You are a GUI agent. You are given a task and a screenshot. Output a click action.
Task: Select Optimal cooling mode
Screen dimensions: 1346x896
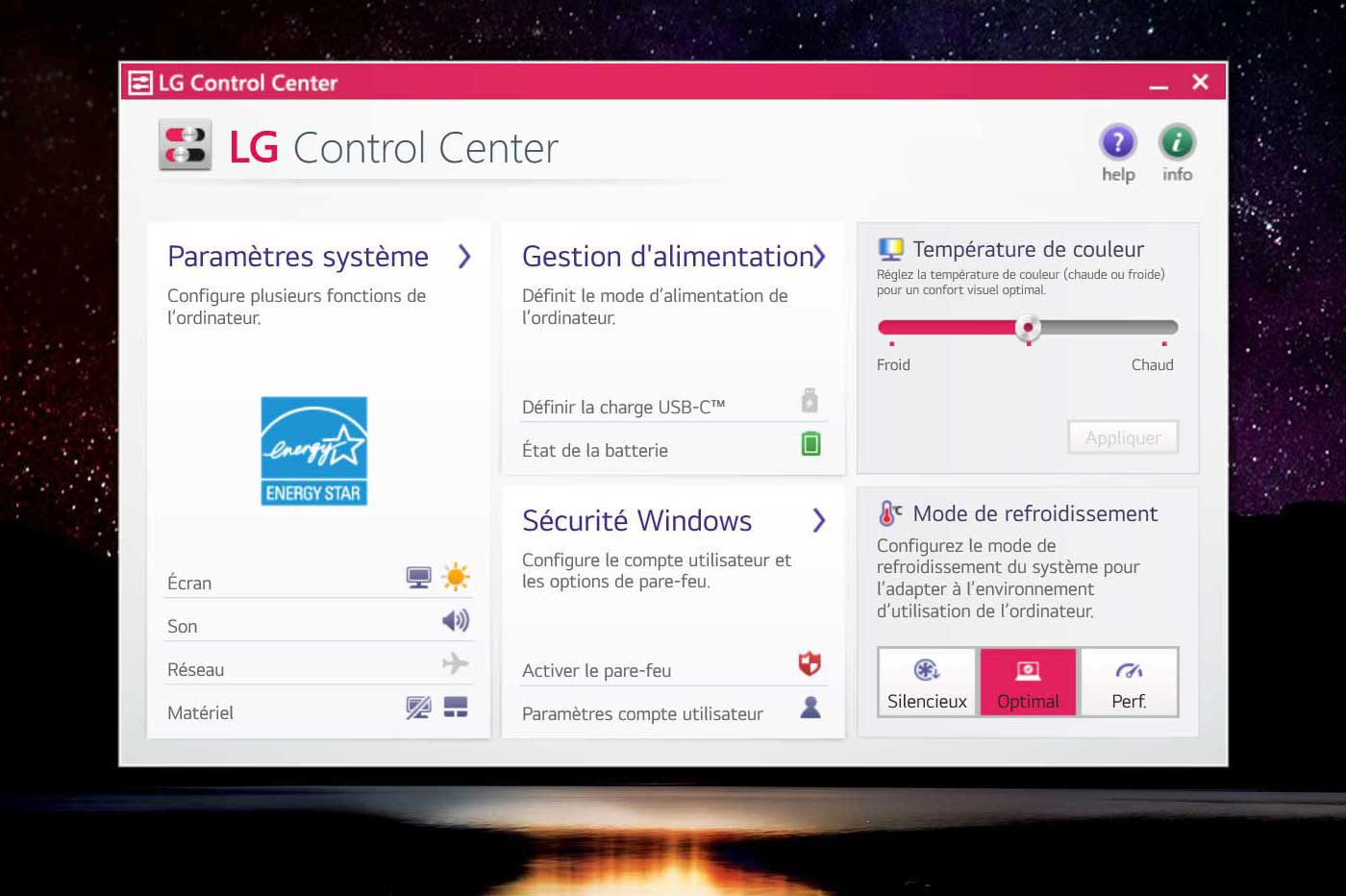pyautogui.click(x=1028, y=683)
